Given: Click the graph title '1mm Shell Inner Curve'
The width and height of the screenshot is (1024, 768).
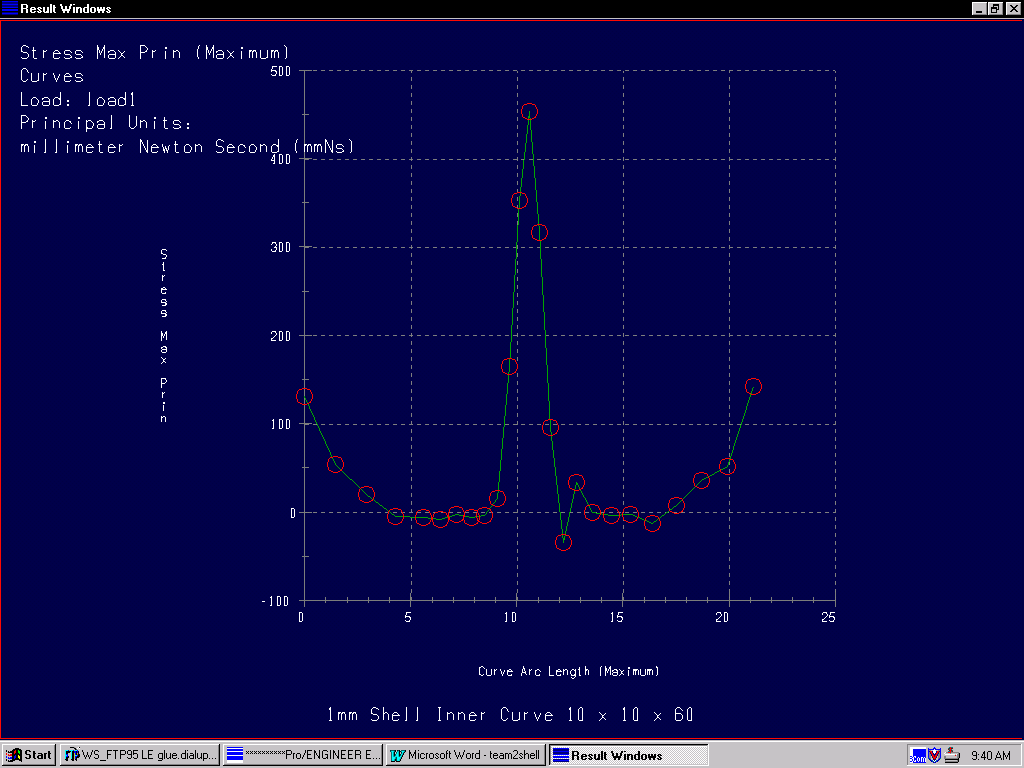Looking at the screenshot, I should pyautogui.click(x=510, y=715).
